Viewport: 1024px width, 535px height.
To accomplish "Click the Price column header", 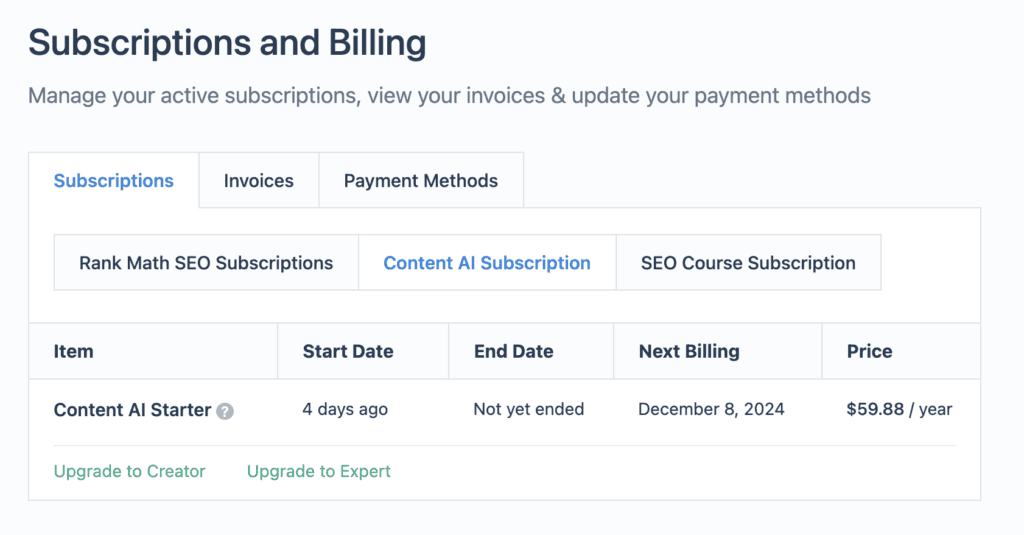I will (x=870, y=351).
